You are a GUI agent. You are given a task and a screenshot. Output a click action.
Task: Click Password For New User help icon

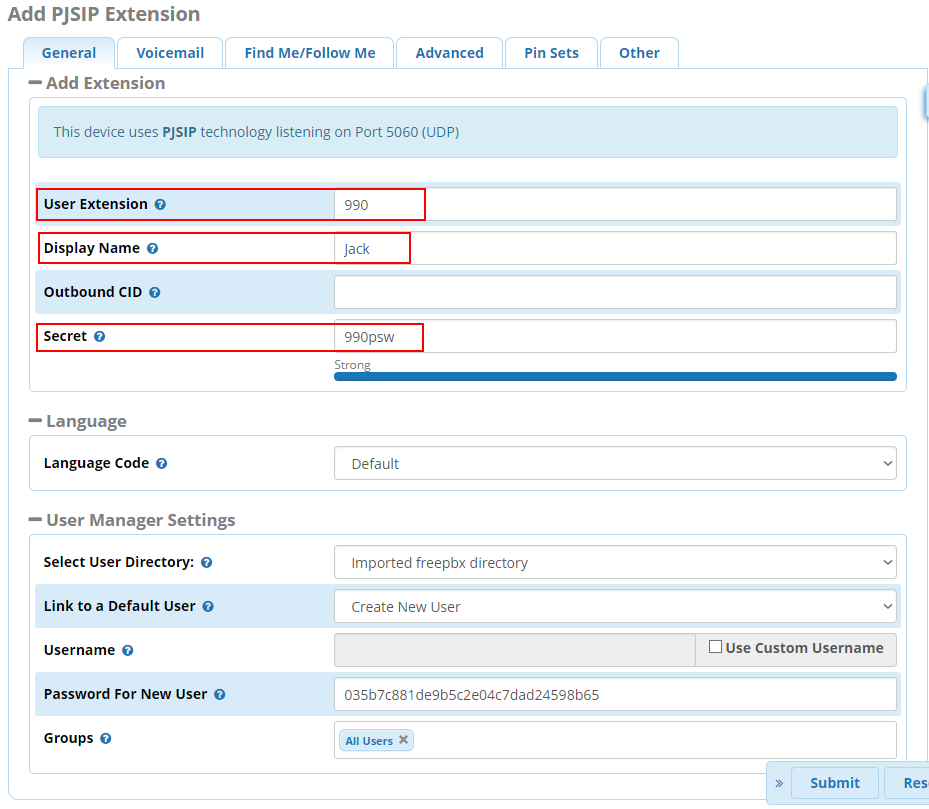tap(219, 695)
